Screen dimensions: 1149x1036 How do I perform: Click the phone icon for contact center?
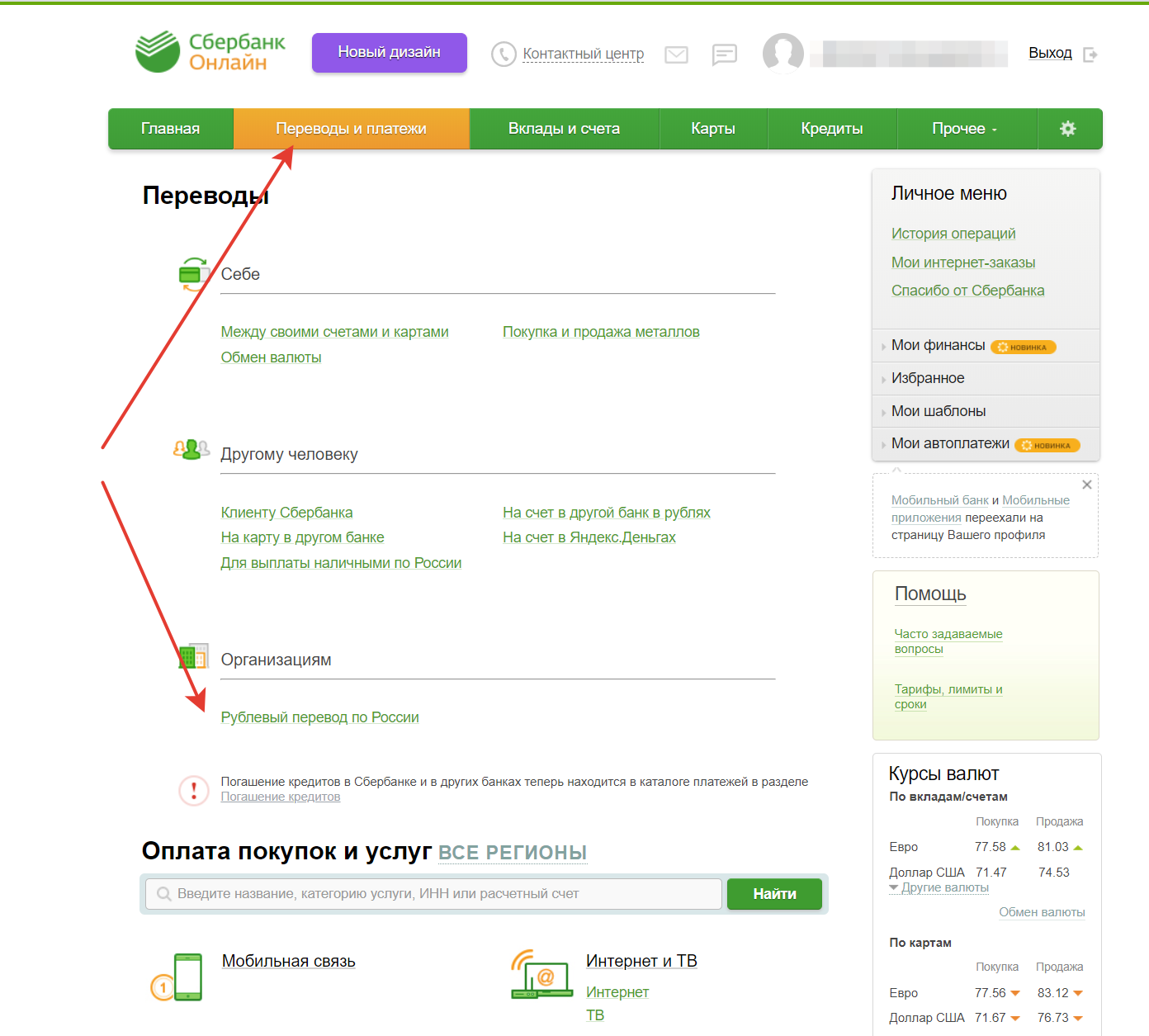(x=504, y=54)
